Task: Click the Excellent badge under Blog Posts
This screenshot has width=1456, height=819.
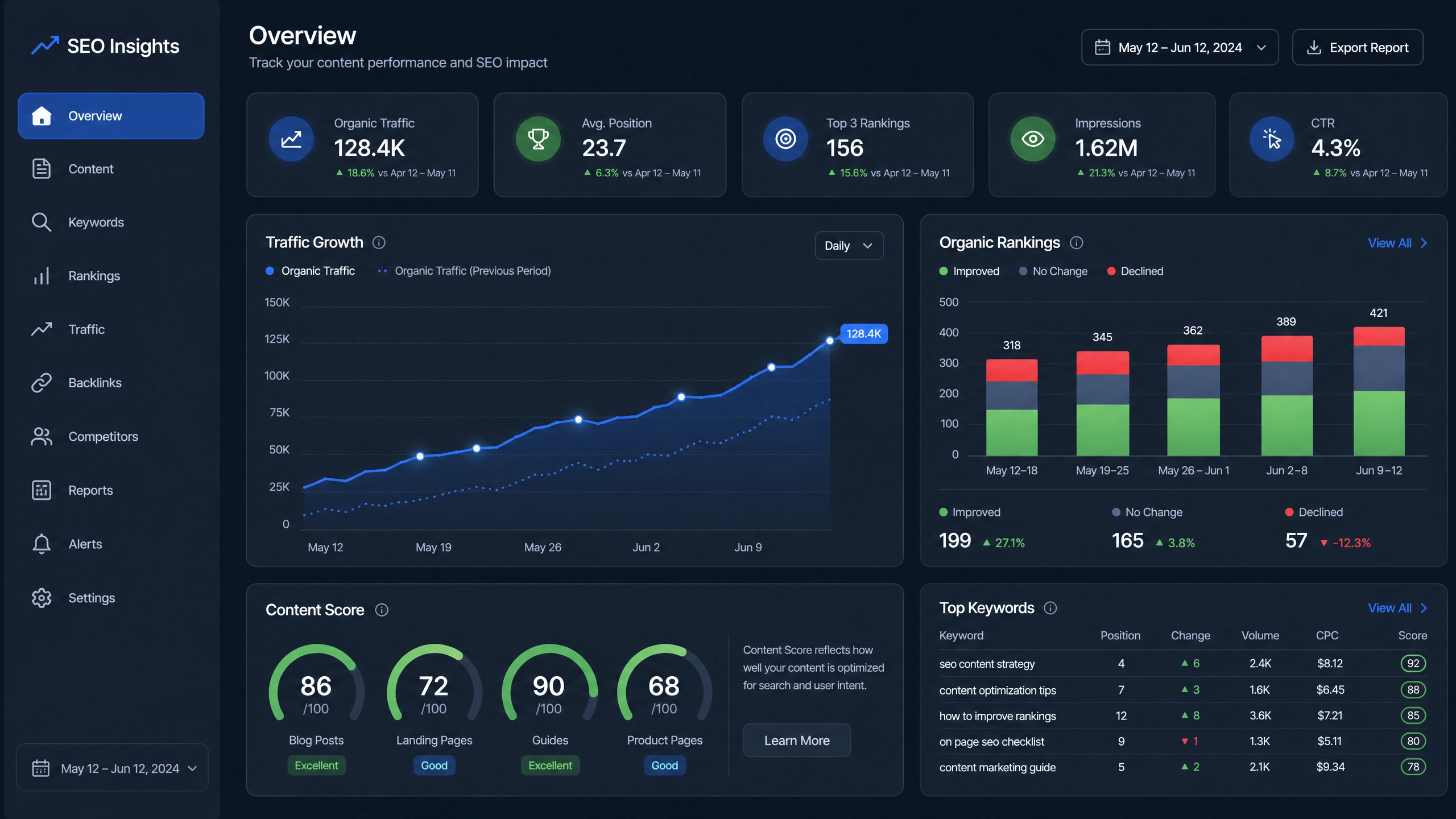Action: coord(316,766)
